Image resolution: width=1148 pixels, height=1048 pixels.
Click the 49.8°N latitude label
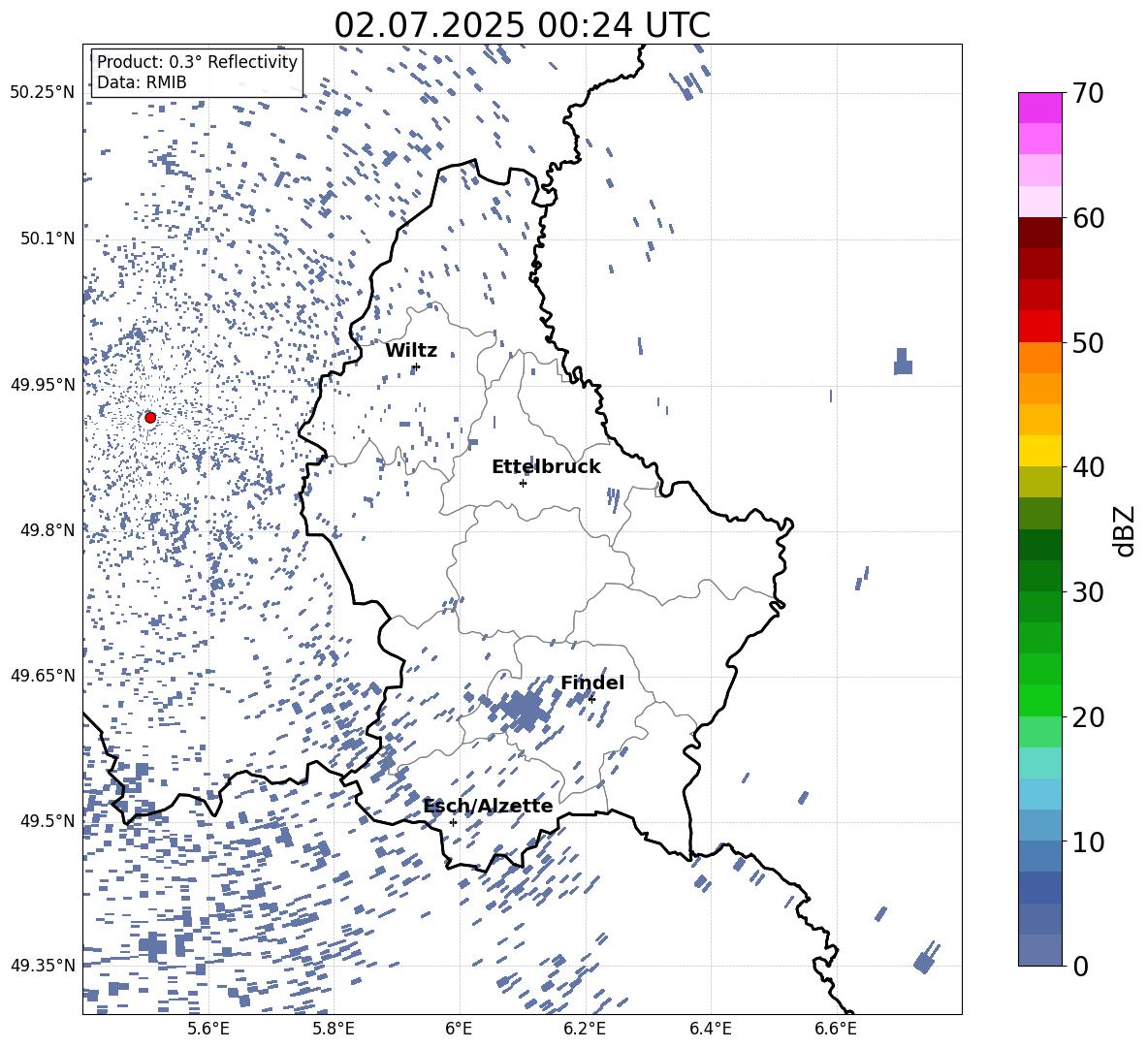tap(48, 530)
